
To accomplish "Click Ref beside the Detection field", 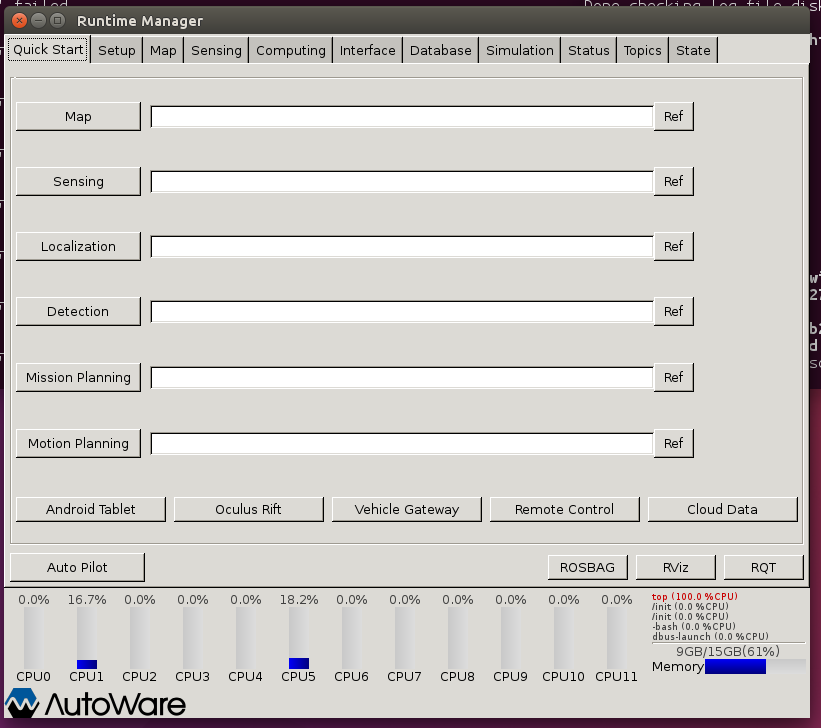I will (x=673, y=311).
